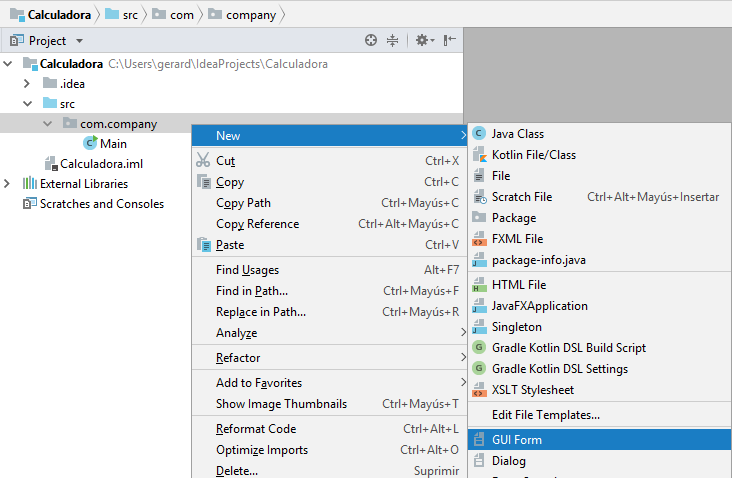The width and height of the screenshot is (732, 478).
Task: Select Gradle Kotlin DSL Build Script
Action: pos(568,348)
